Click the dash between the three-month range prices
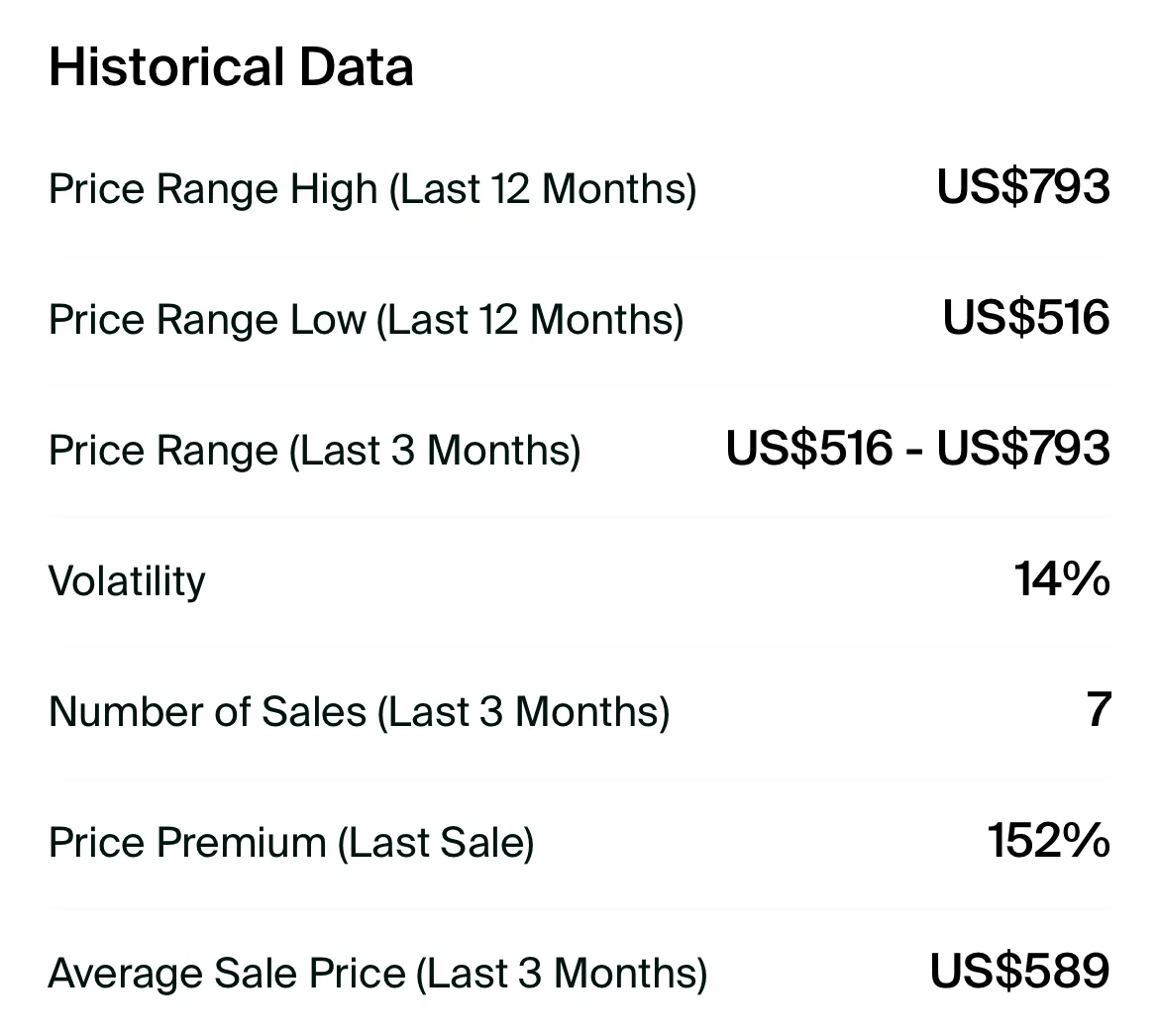The image size is (1159, 1036). [913, 450]
